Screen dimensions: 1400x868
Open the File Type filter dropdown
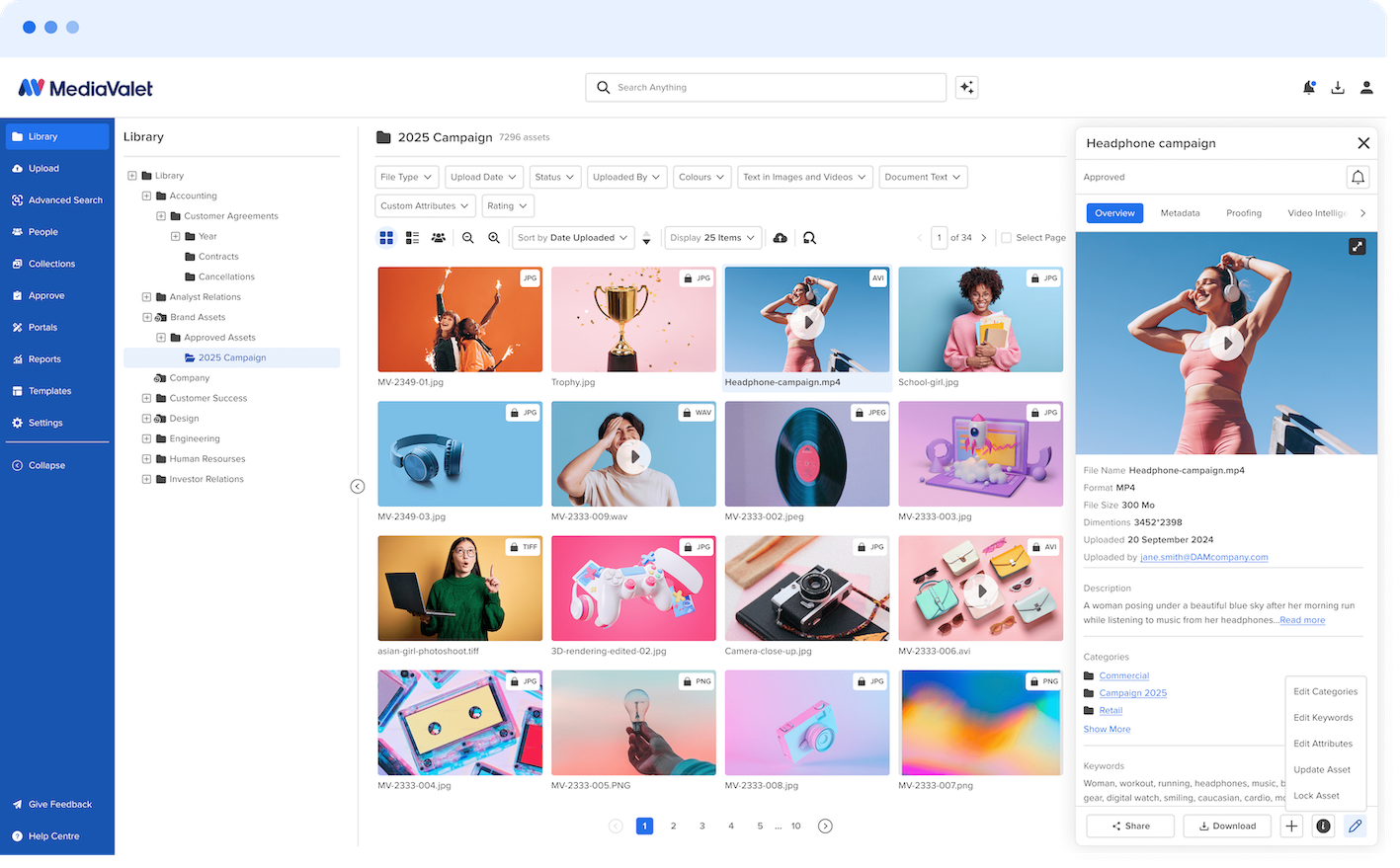[407, 178]
